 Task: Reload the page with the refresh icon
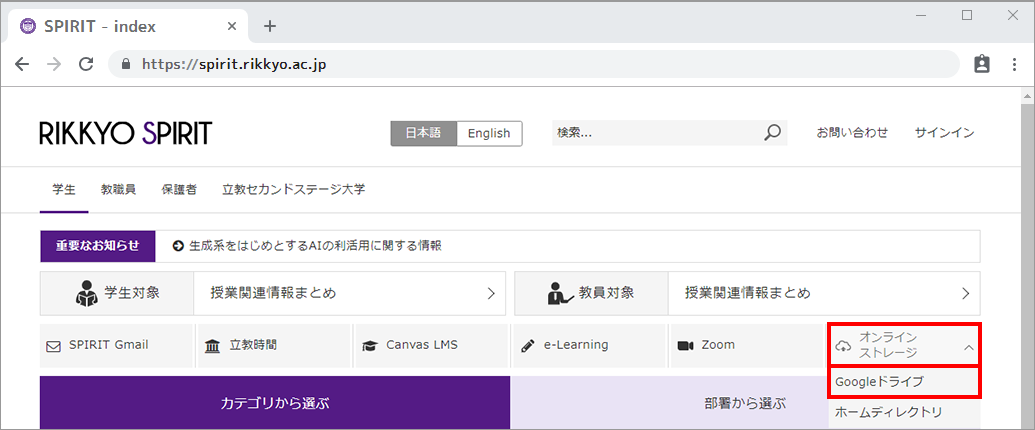click(86, 64)
